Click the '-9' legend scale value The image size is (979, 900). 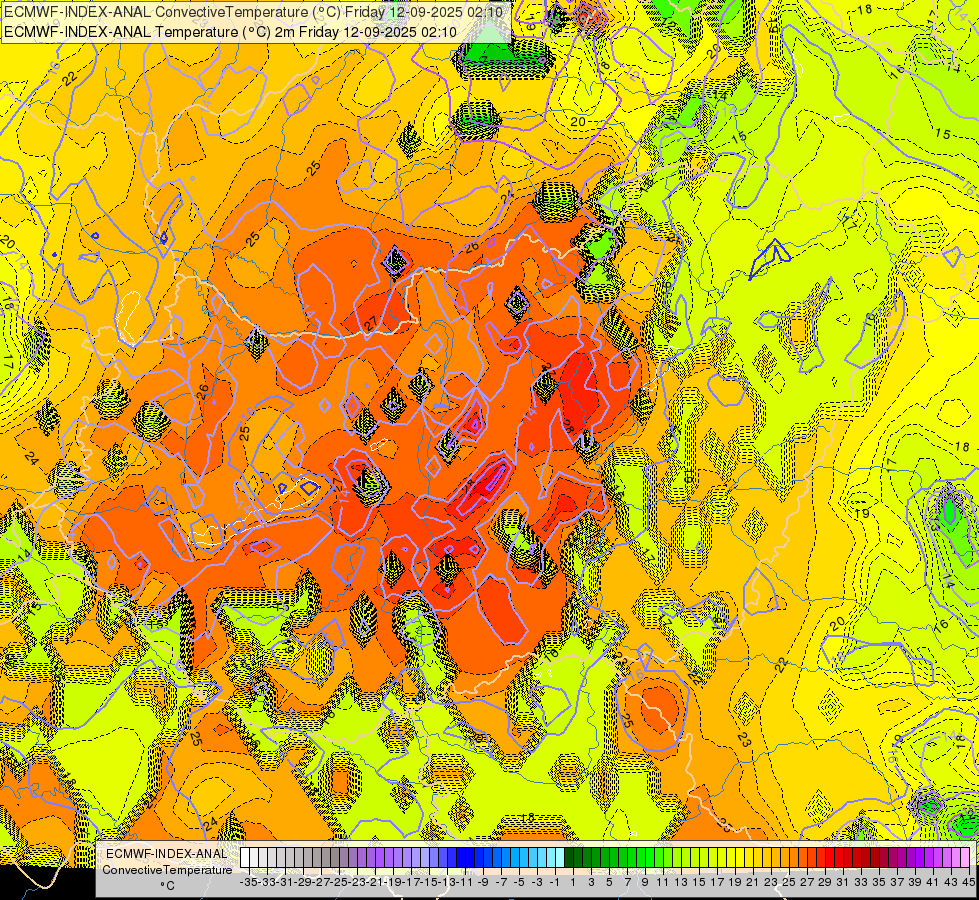coord(483,883)
